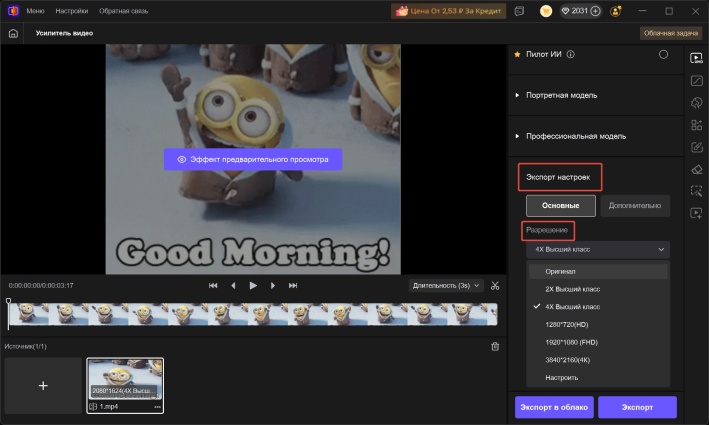709x425 pixels.
Task: Select the 1.mp4 source thumbnail
Action: pos(125,386)
